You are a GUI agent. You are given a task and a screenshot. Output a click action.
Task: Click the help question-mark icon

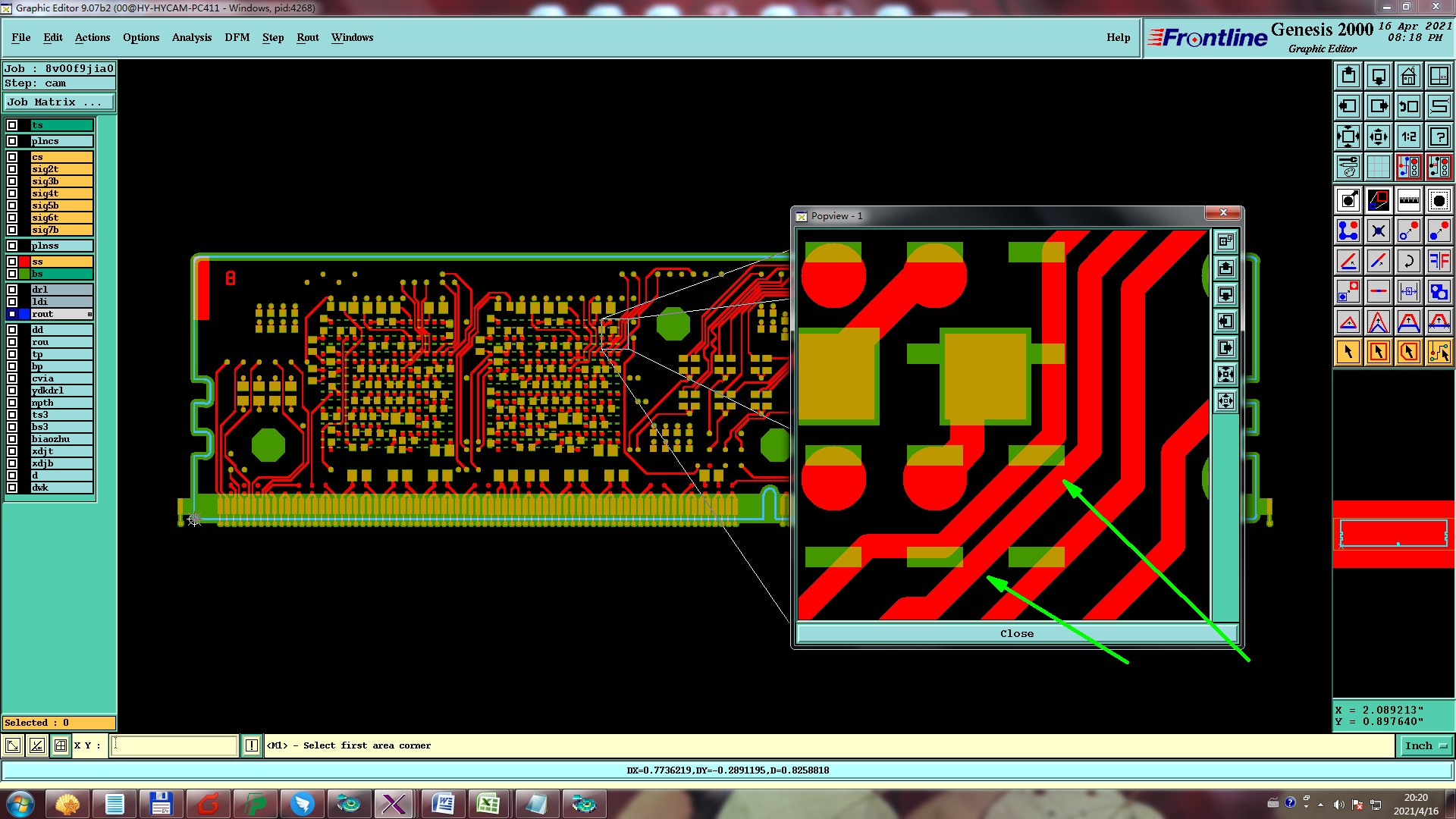(1439, 136)
